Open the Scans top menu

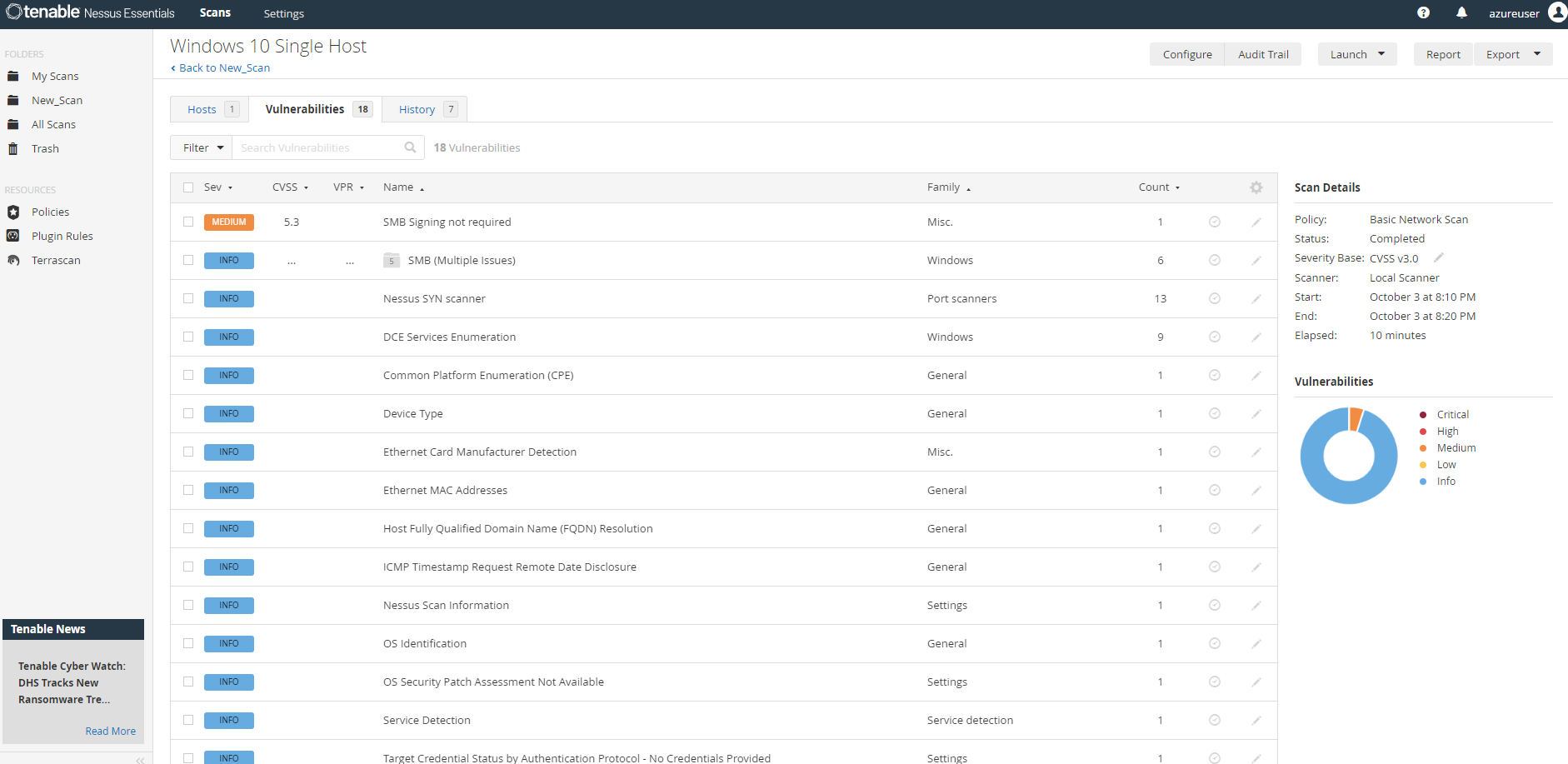click(215, 12)
